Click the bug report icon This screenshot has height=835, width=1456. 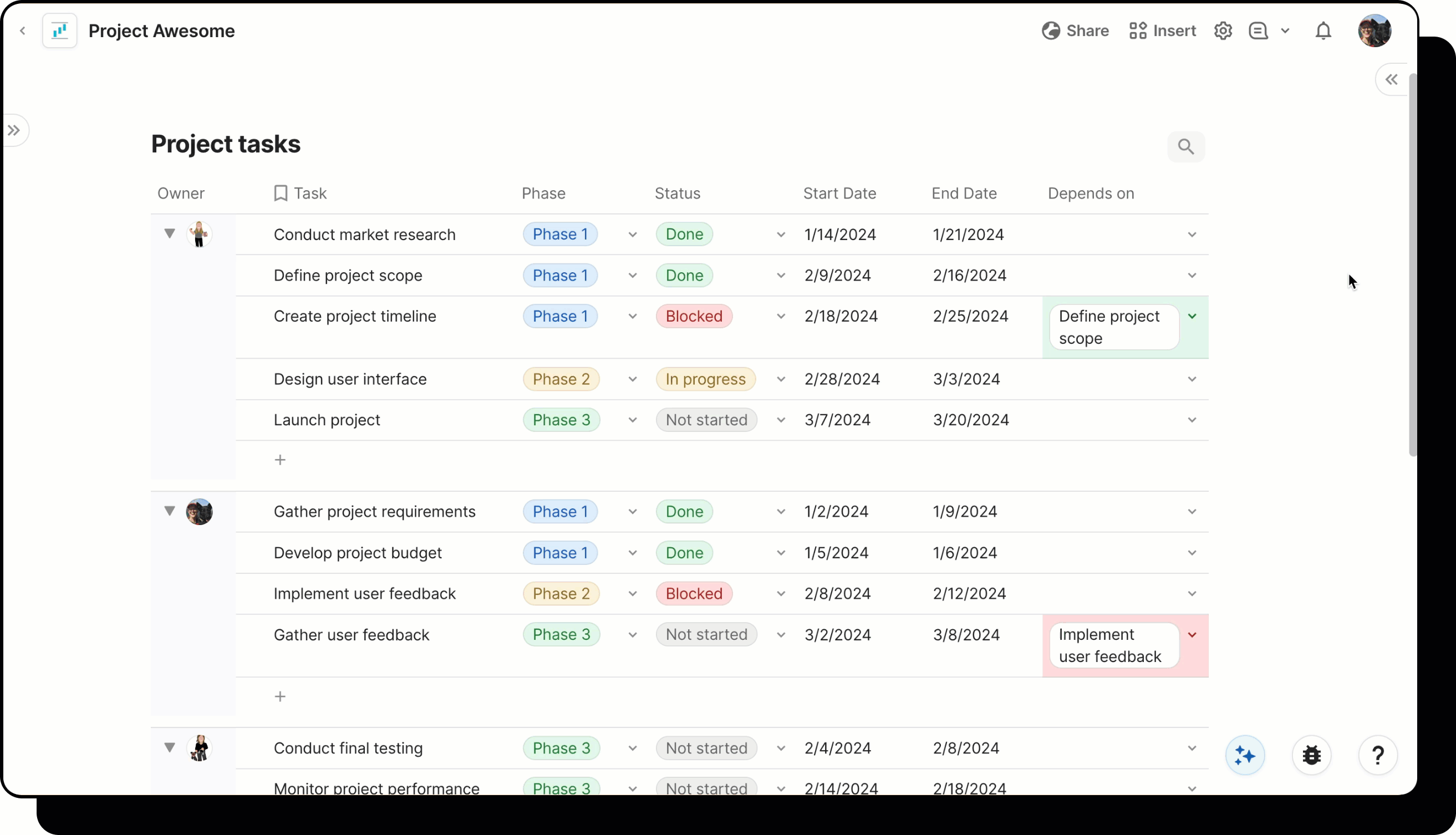pos(1311,755)
